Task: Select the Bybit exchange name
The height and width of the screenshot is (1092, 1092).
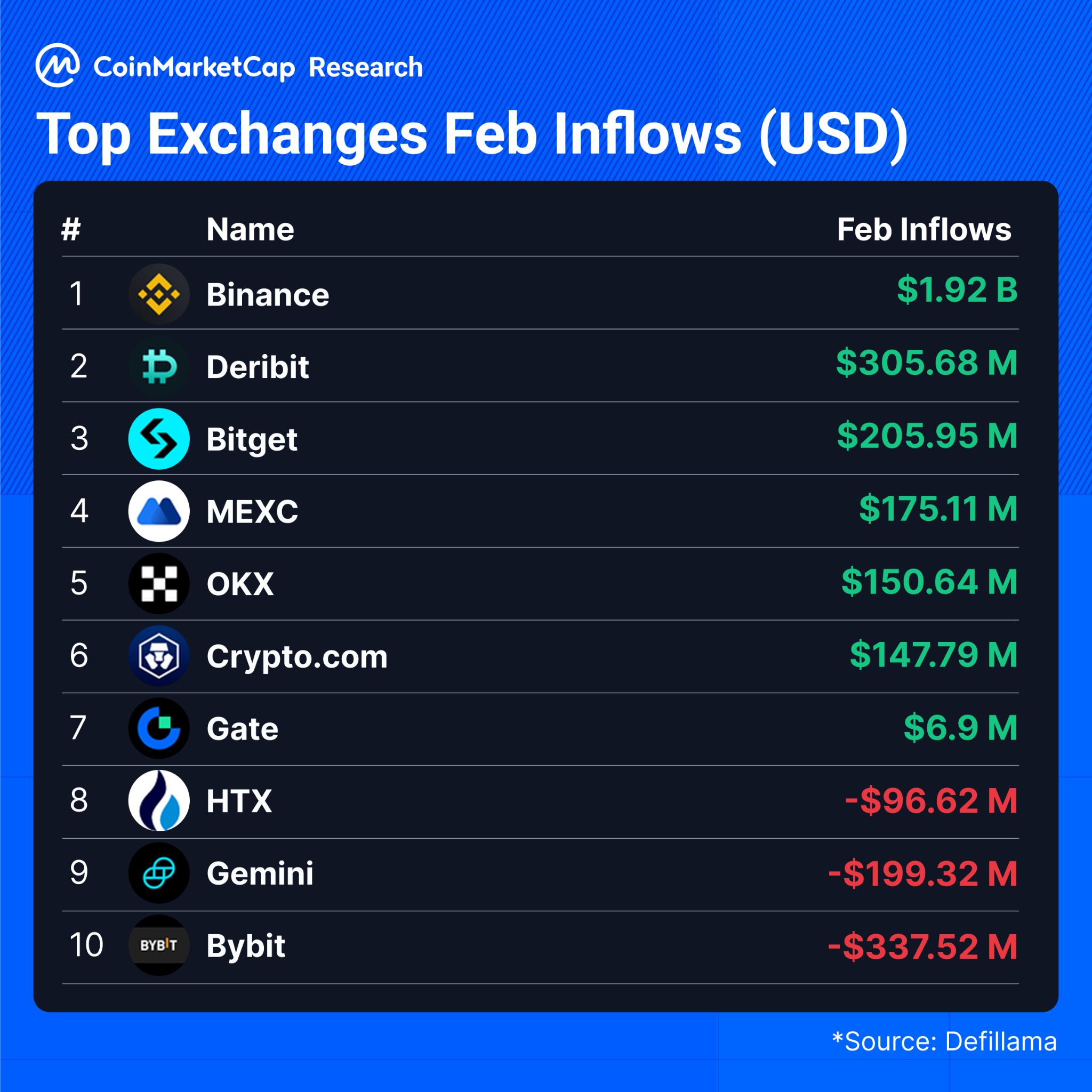Action: (245, 946)
